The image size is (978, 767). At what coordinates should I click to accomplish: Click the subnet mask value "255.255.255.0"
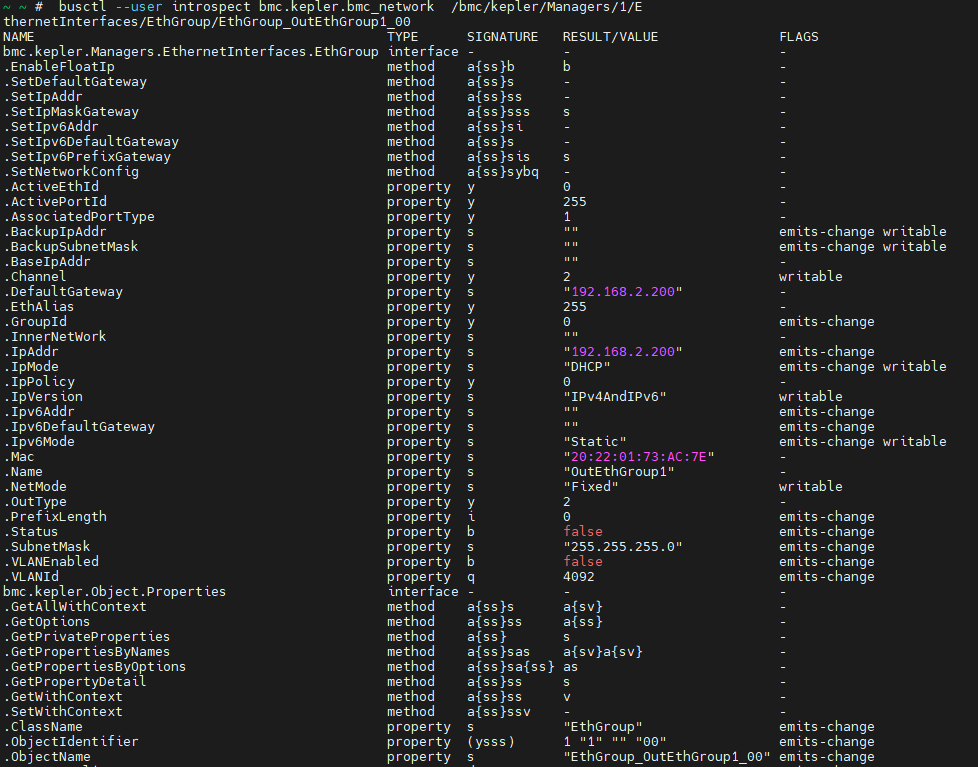(x=622, y=547)
